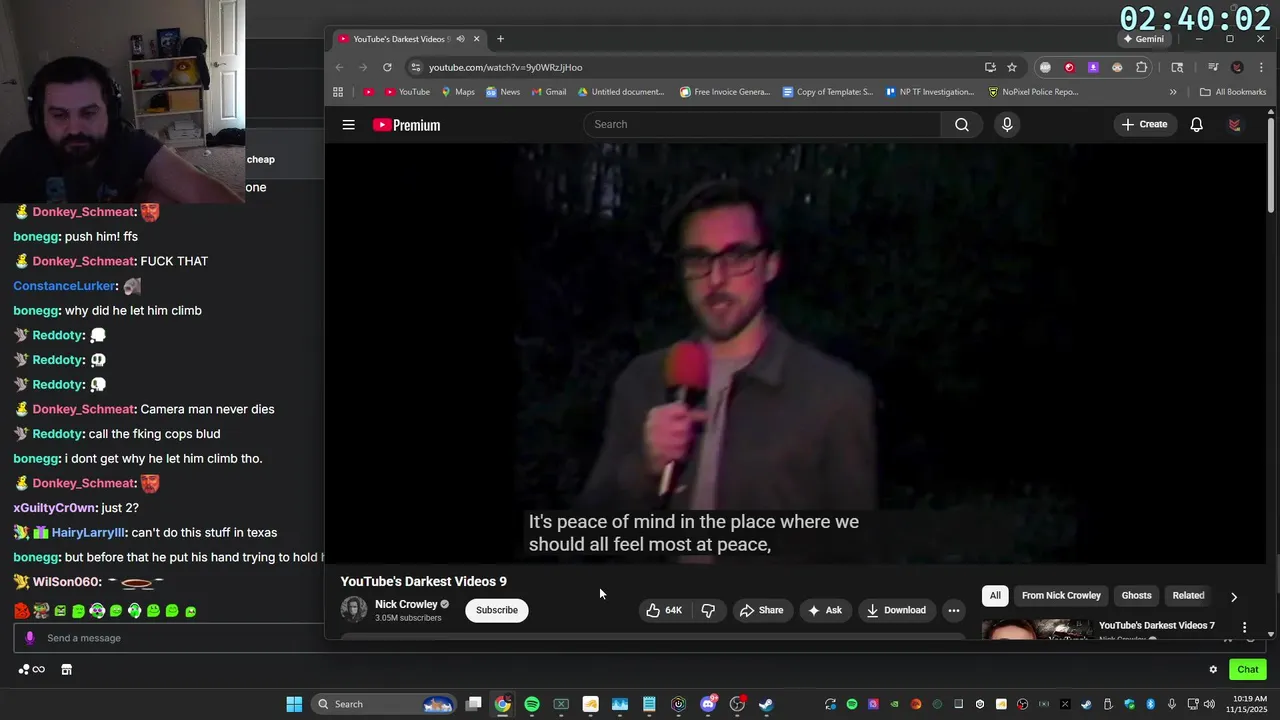Open Gemini in Chrome
1280x720 pixels.
1144,39
